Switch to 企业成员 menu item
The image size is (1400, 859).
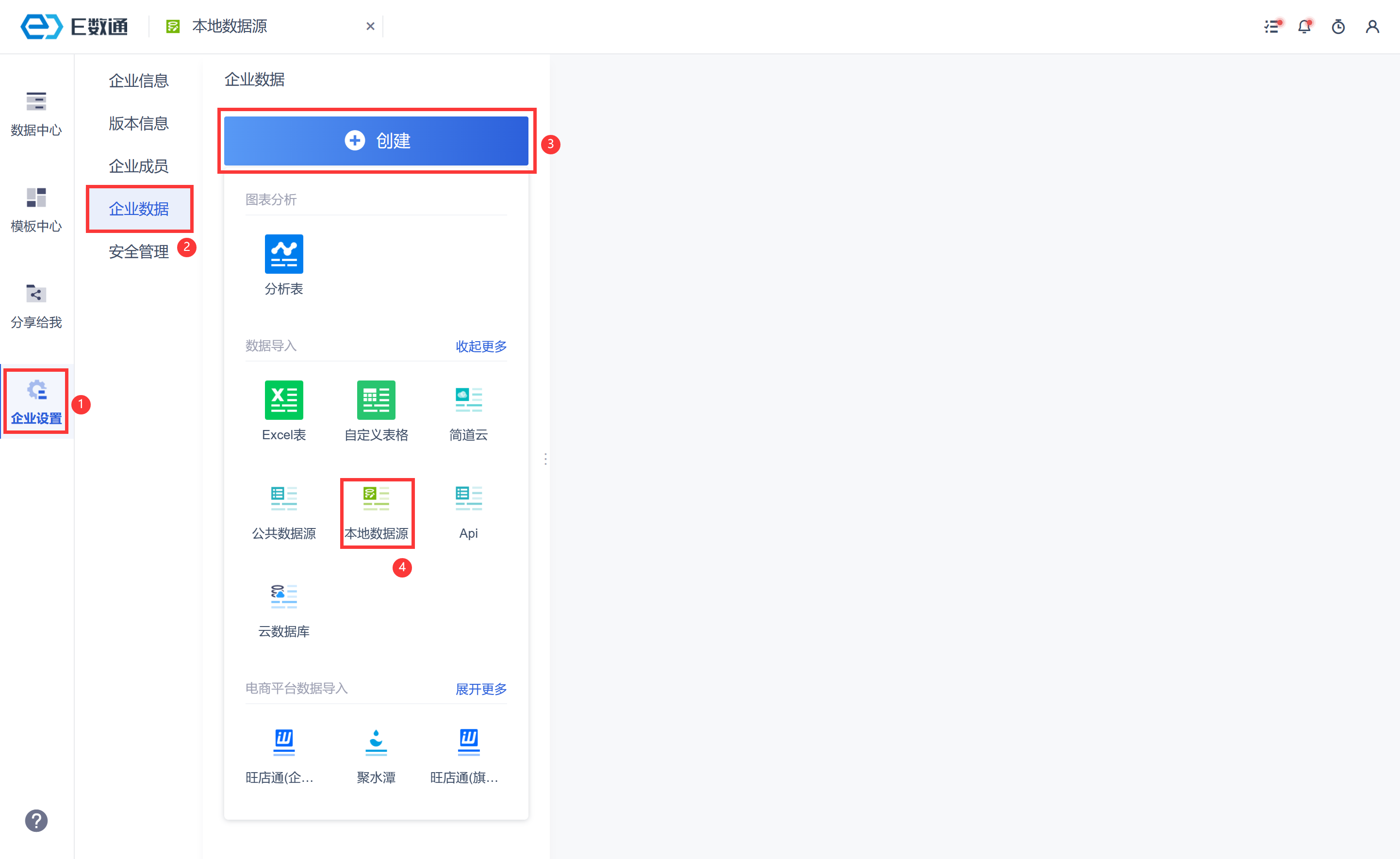(x=139, y=166)
